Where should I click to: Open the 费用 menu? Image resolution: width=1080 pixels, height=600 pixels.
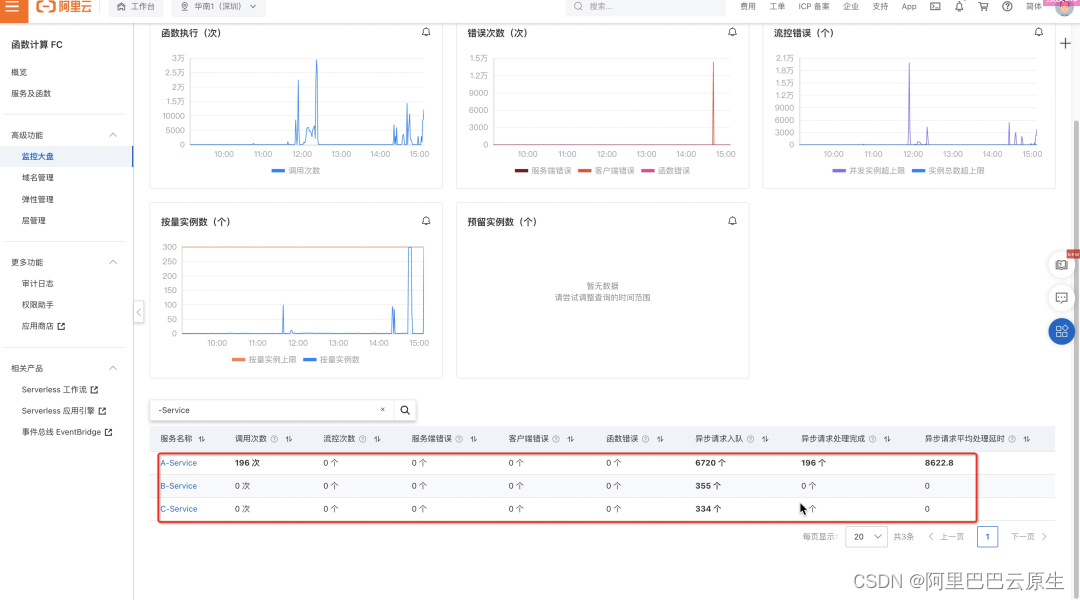coord(748,7)
